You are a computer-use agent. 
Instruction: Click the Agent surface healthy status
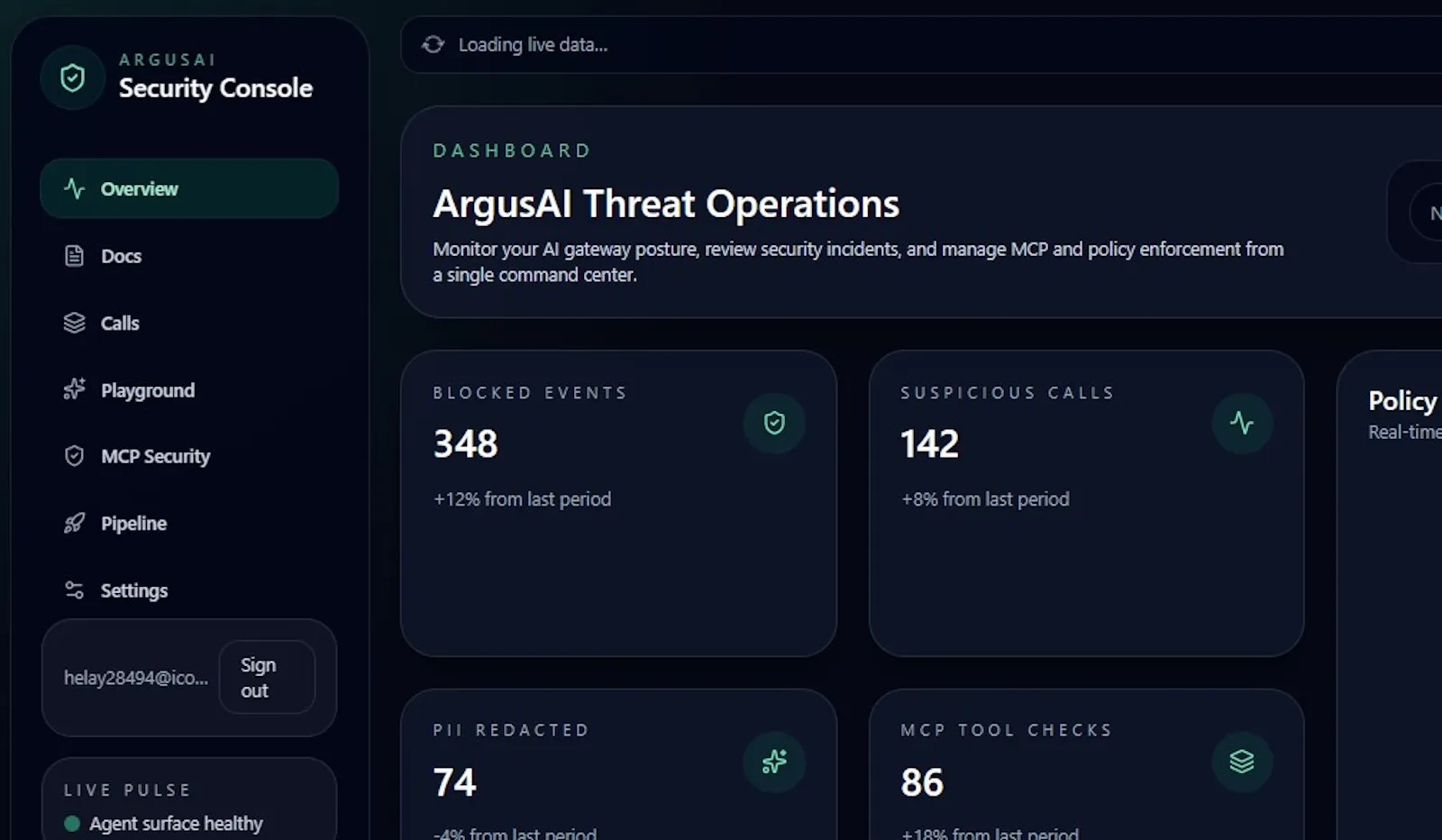tap(176, 824)
